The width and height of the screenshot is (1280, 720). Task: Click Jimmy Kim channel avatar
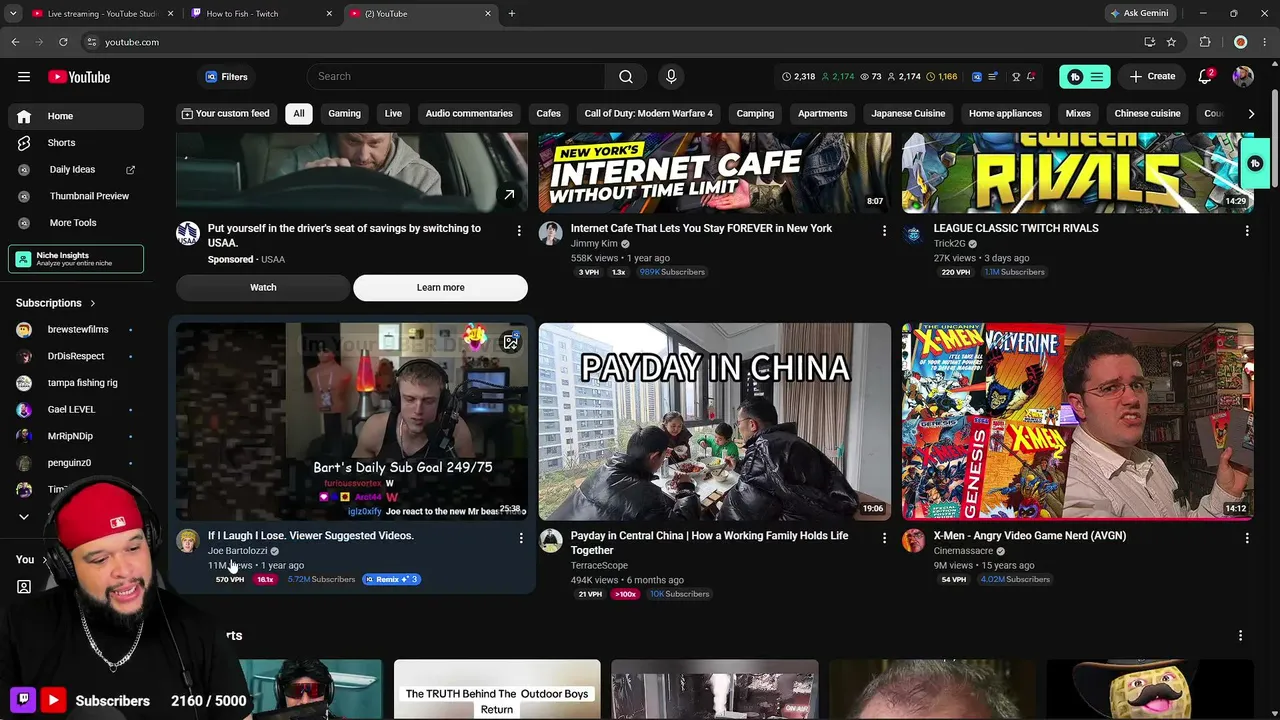551,234
